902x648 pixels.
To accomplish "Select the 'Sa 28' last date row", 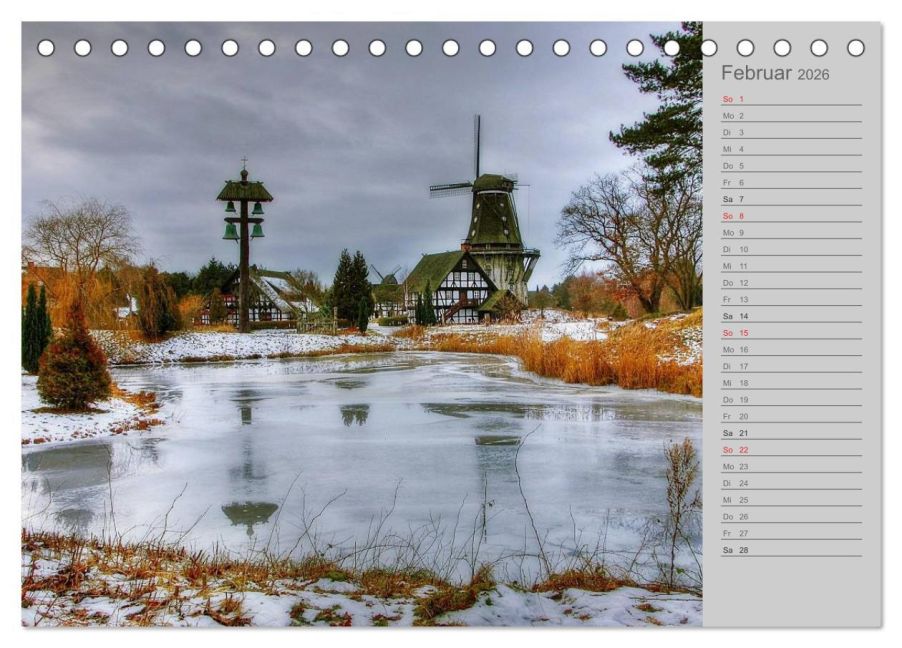I will pyautogui.click(x=792, y=550).
